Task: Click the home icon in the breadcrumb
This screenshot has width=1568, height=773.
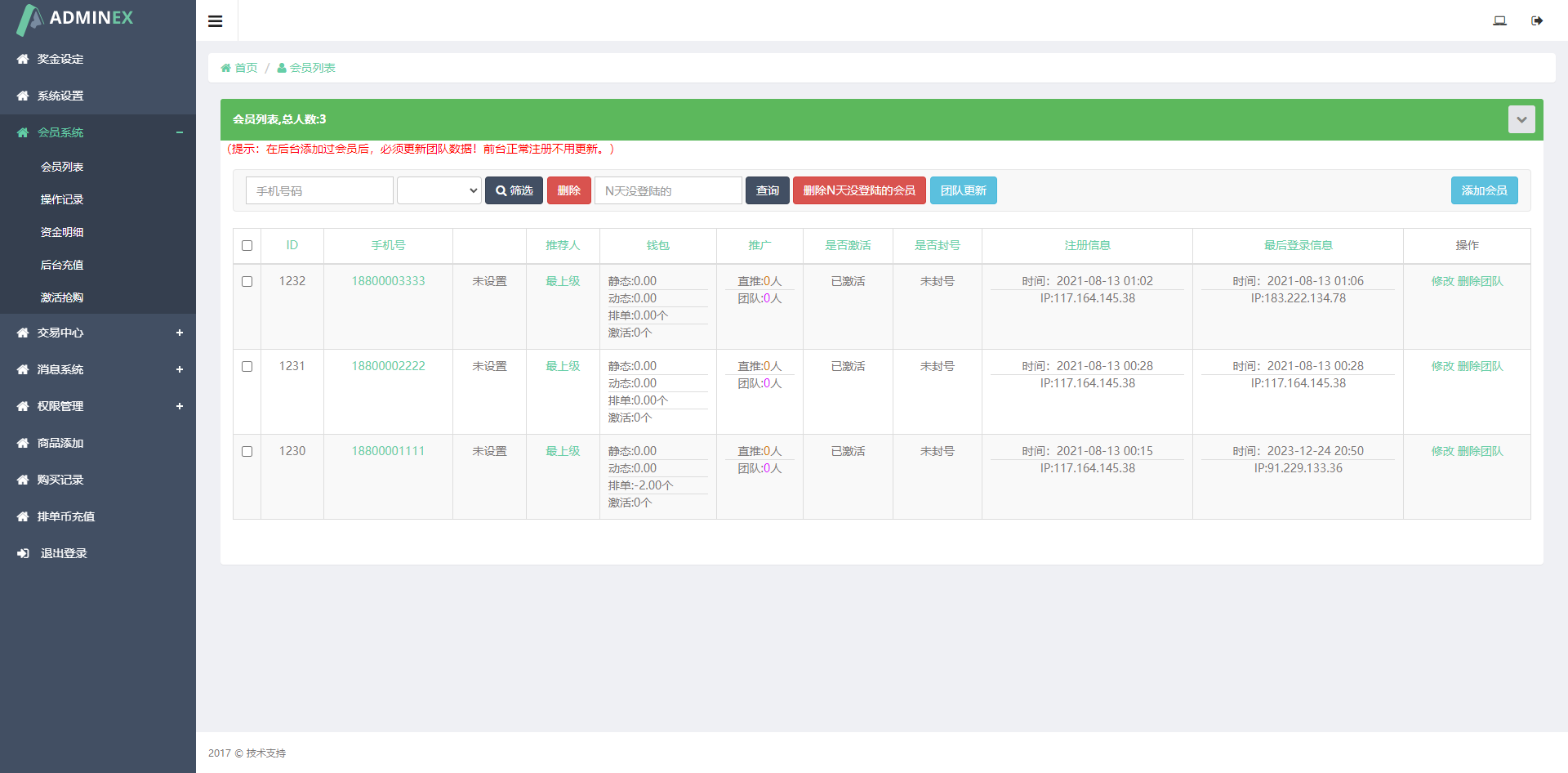Action: pyautogui.click(x=226, y=68)
